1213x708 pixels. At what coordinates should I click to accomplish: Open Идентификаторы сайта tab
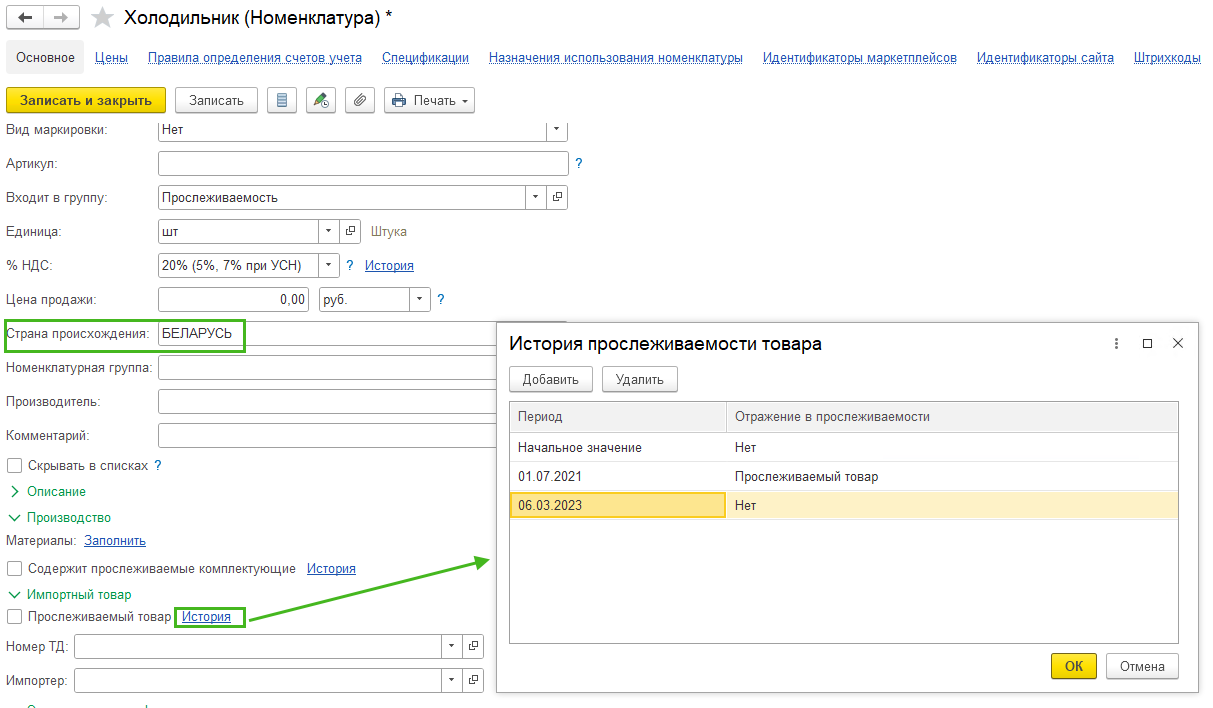pos(1045,57)
